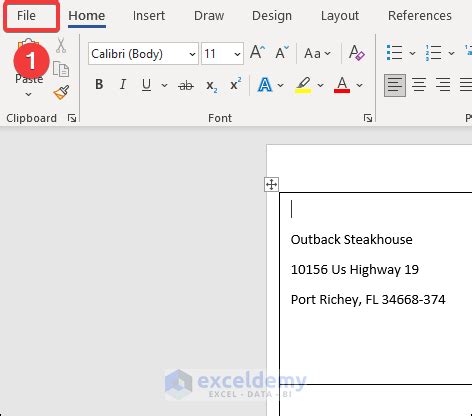
Task: Apply red font color
Action: 342,85
